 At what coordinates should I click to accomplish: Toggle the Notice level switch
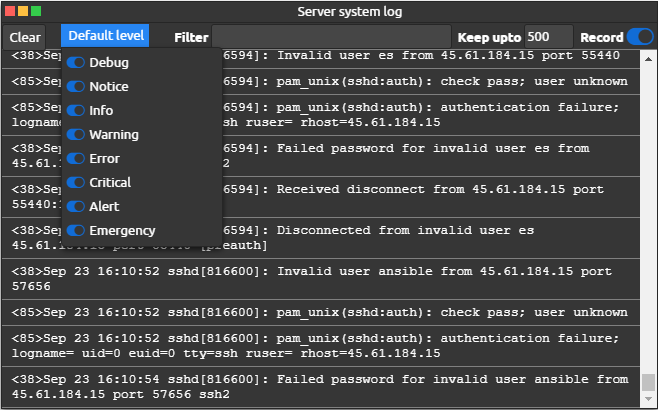tap(76, 87)
